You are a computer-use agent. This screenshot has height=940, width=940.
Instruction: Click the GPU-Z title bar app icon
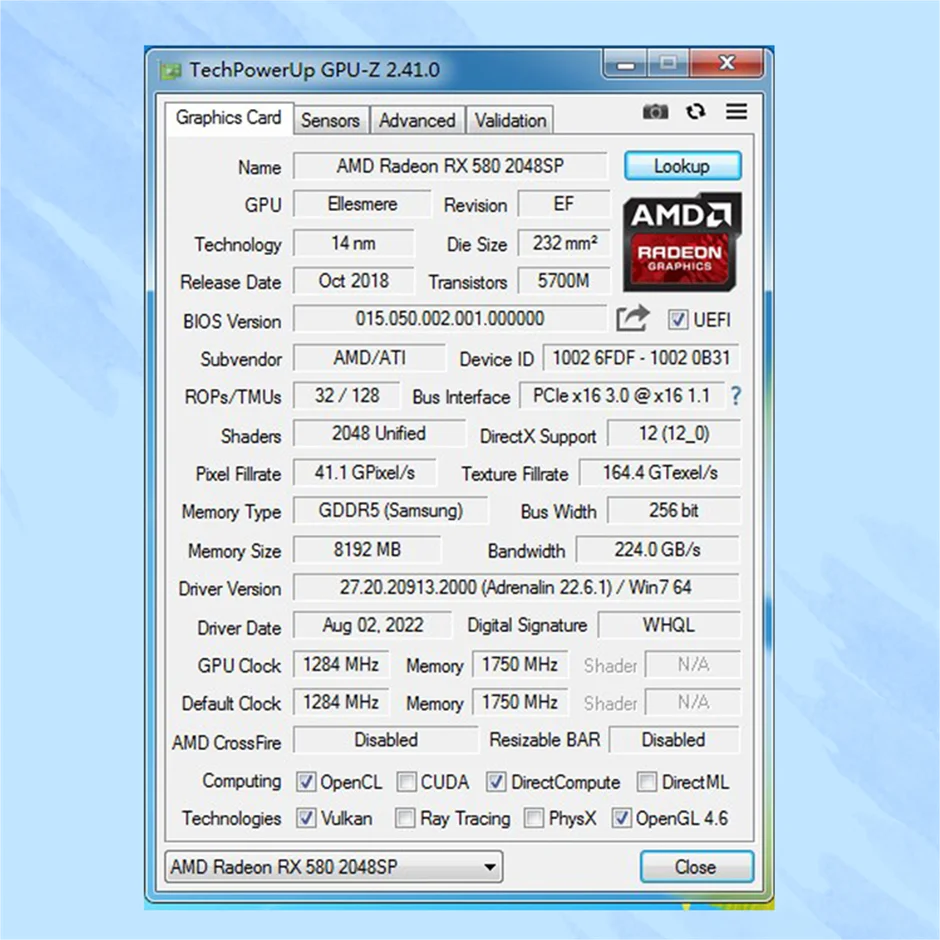(x=170, y=71)
